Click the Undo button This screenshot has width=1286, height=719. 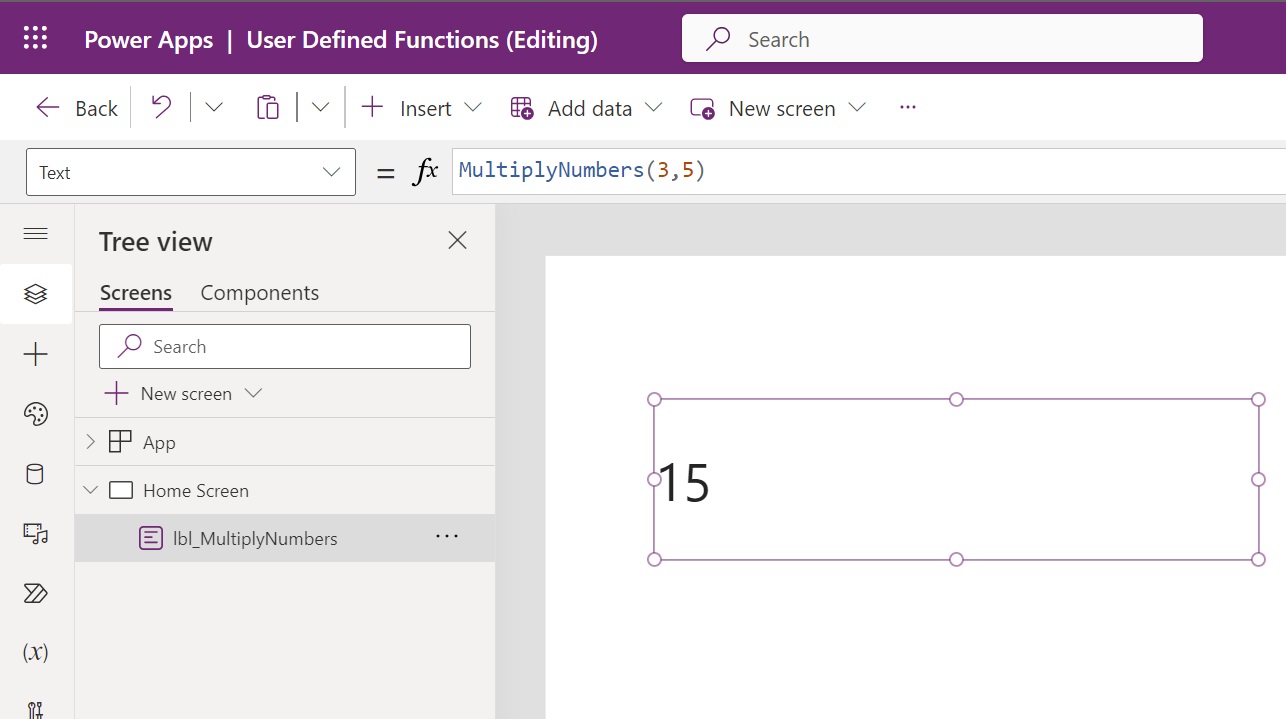pyautogui.click(x=161, y=107)
